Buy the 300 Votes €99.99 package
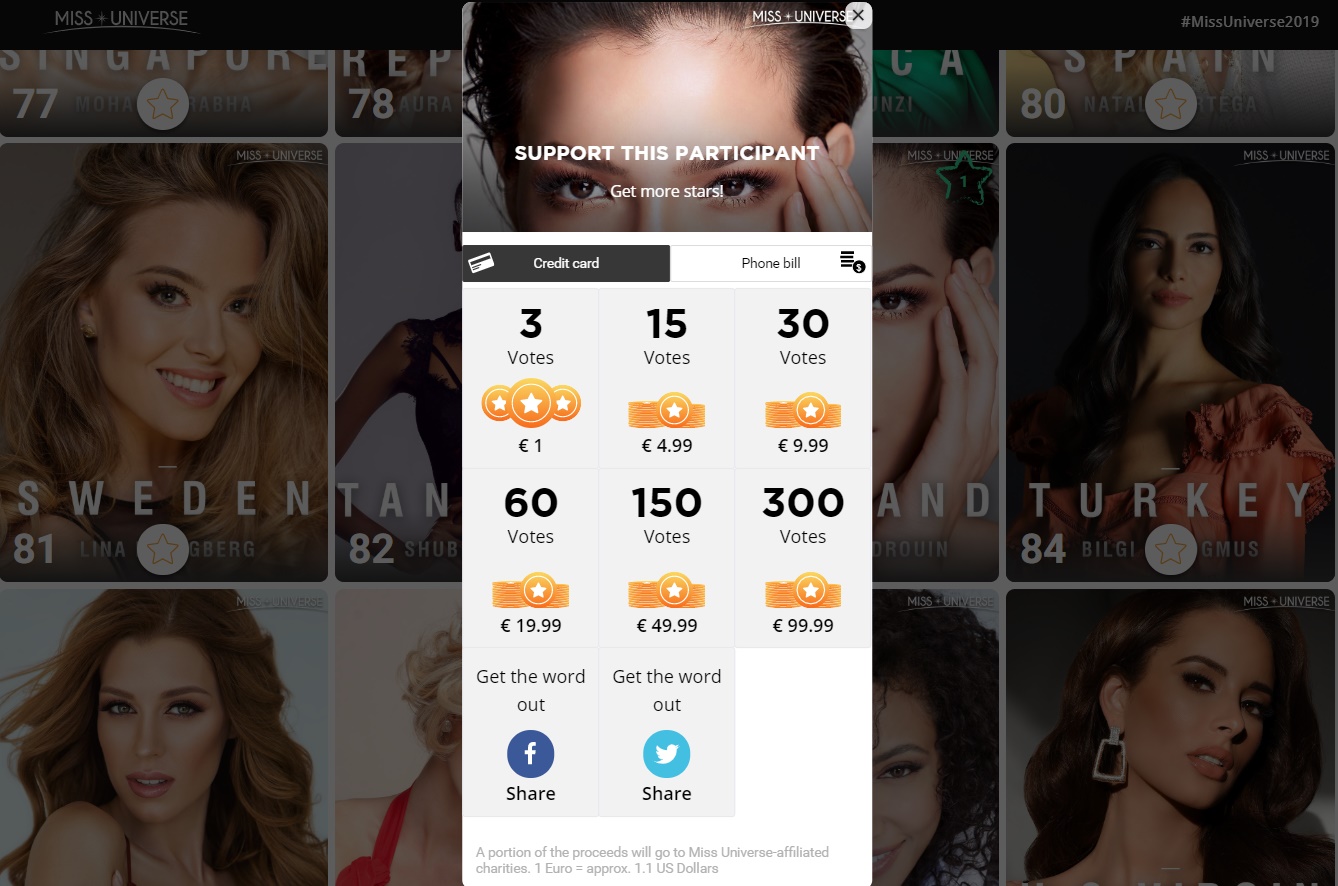This screenshot has height=886, width=1338. (x=803, y=558)
